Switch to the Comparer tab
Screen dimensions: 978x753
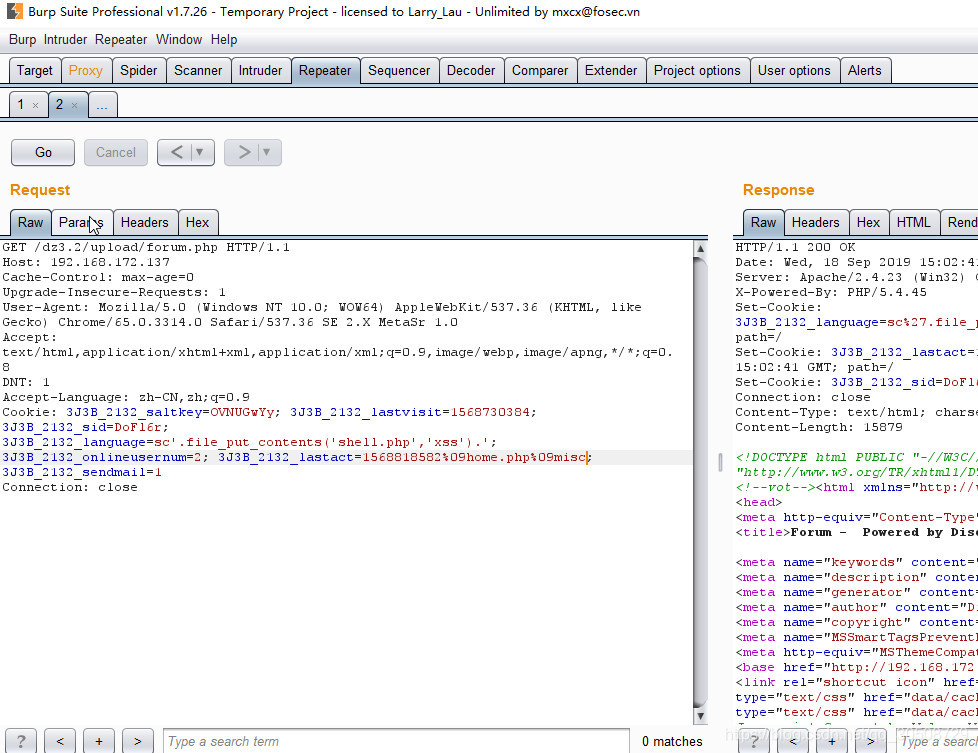coord(540,70)
